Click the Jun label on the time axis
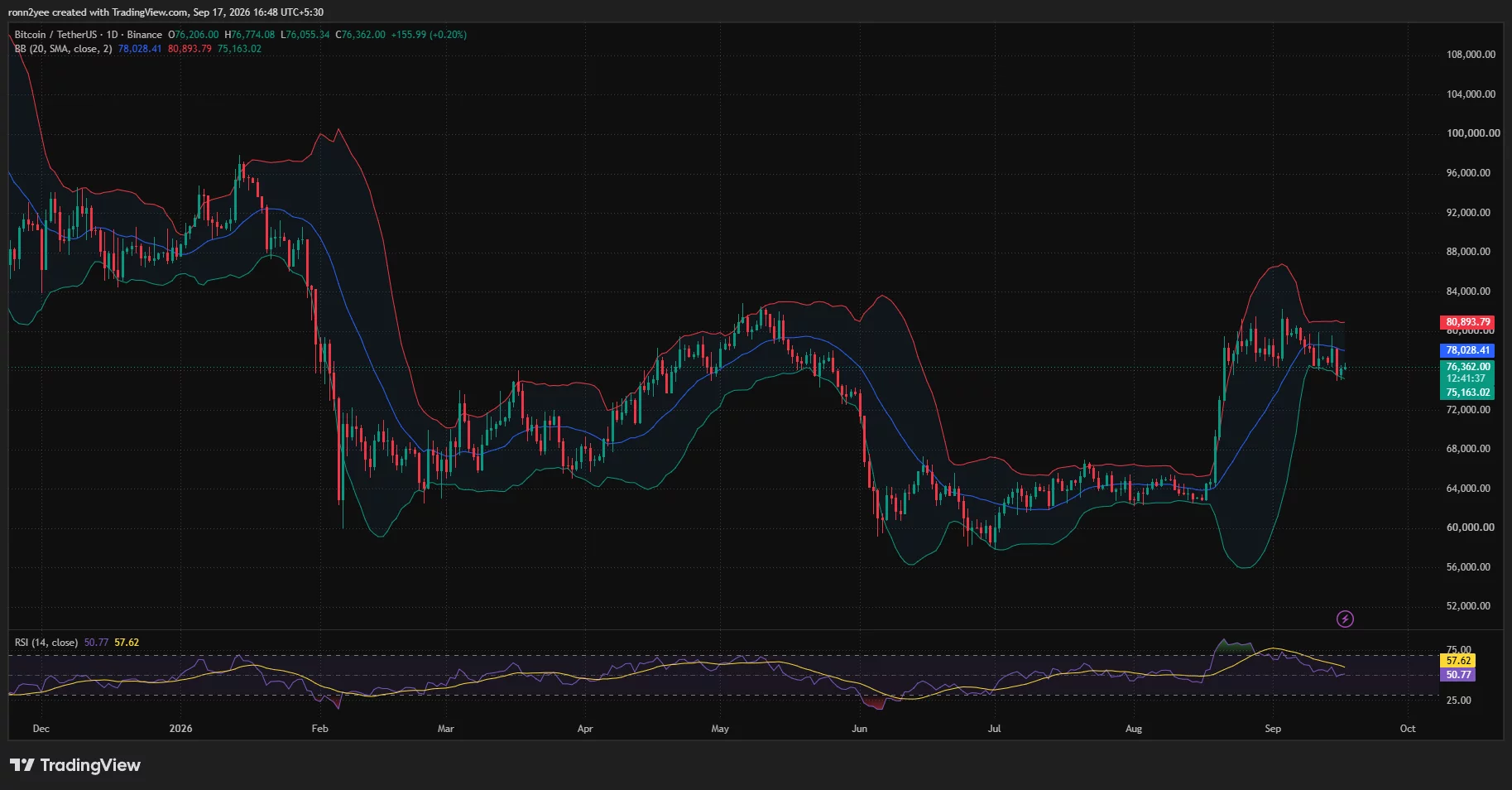Viewport: 1512px width, 790px height. point(860,729)
